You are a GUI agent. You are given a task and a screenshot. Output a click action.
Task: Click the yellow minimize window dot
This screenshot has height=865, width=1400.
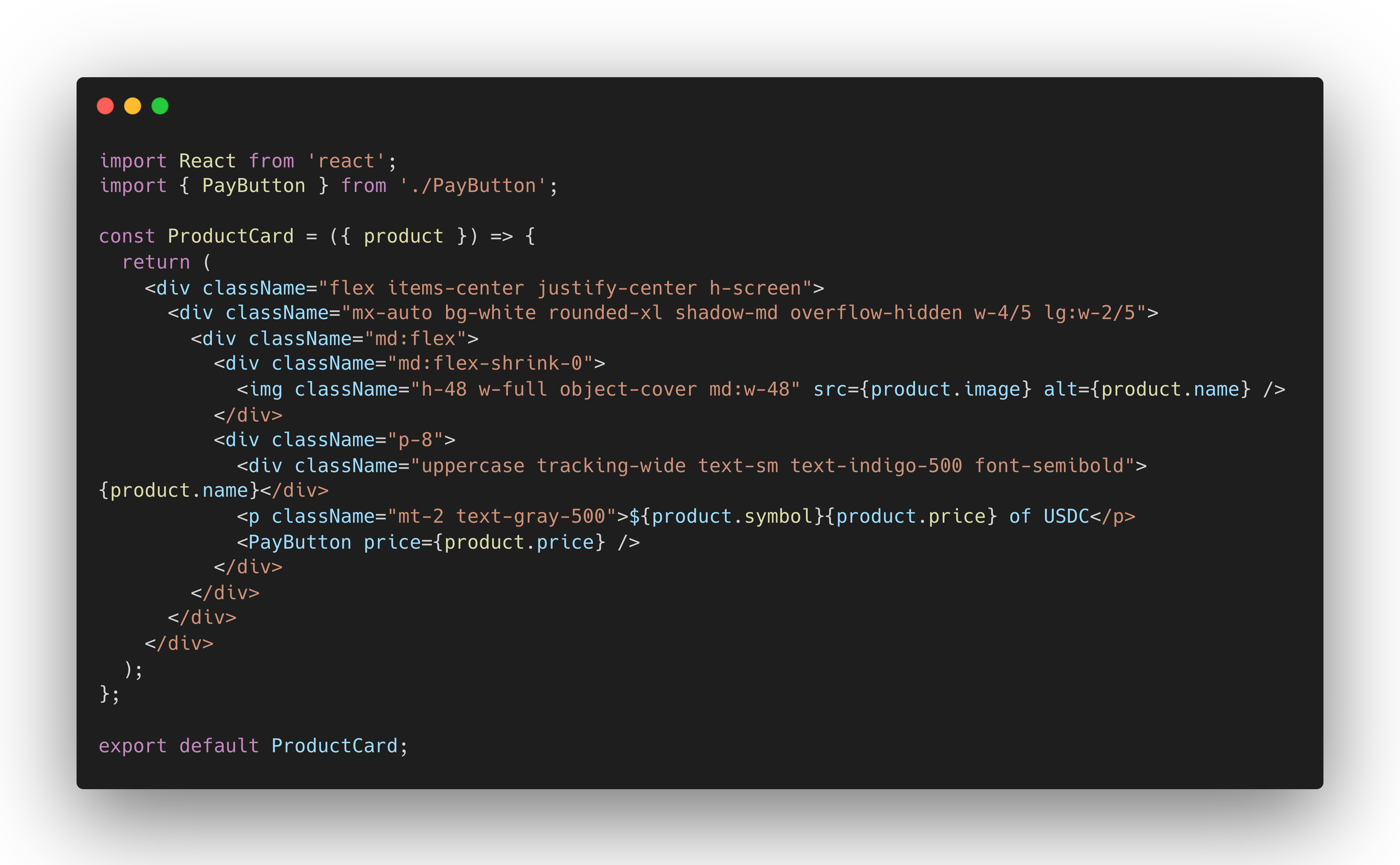click(133, 106)
